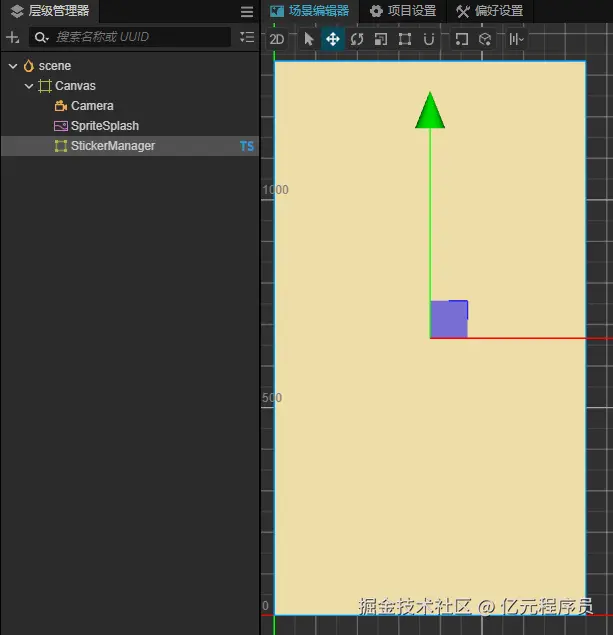Toggle the snap magnet tool
The width and height of the screenshot is (613, 635).
429,39
